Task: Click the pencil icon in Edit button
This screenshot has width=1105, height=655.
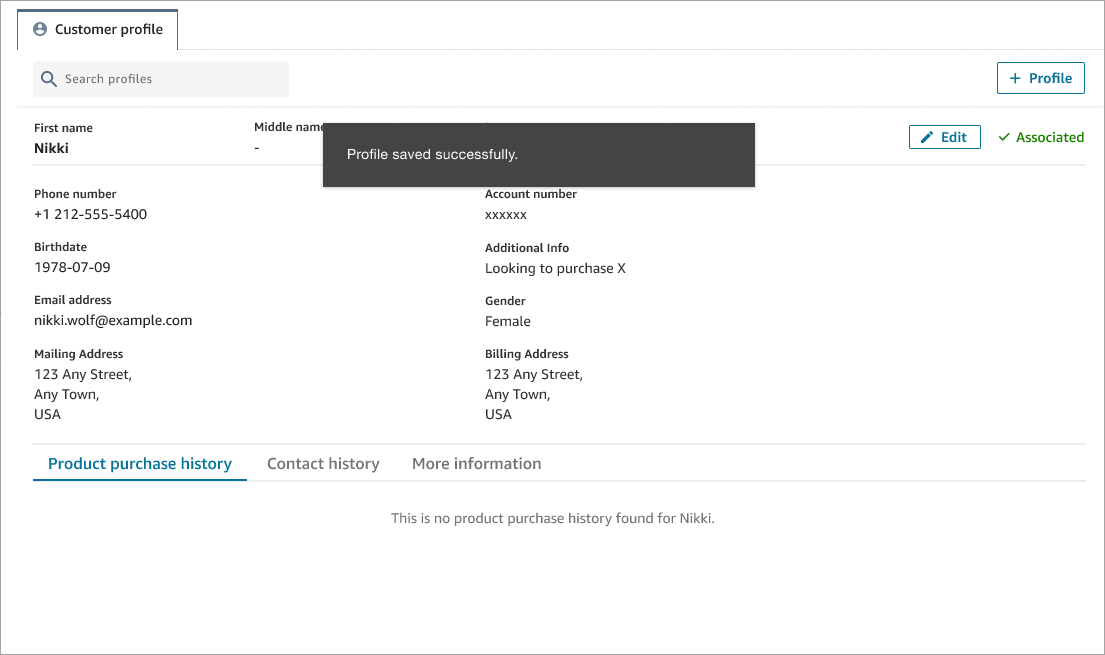Action: coord(927,137)
